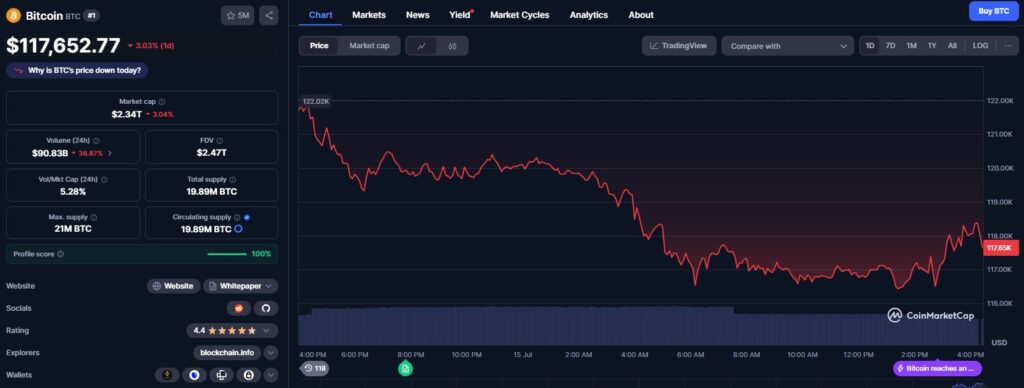Screen dimensions: 1024x388
Task: Open the third wallet icon with squares
Action: 221,375
